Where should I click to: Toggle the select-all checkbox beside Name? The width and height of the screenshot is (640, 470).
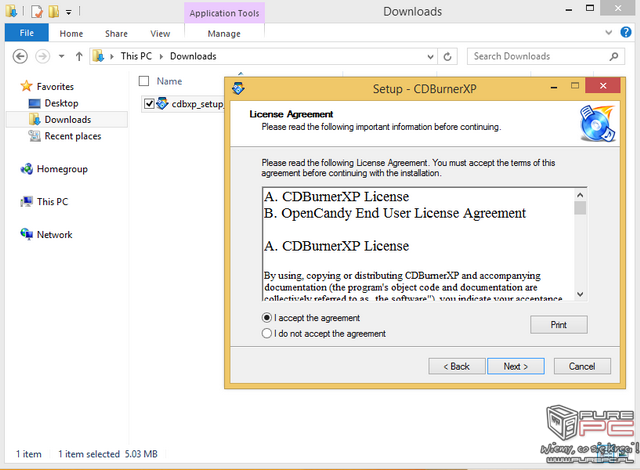click(x=144, y=81)
